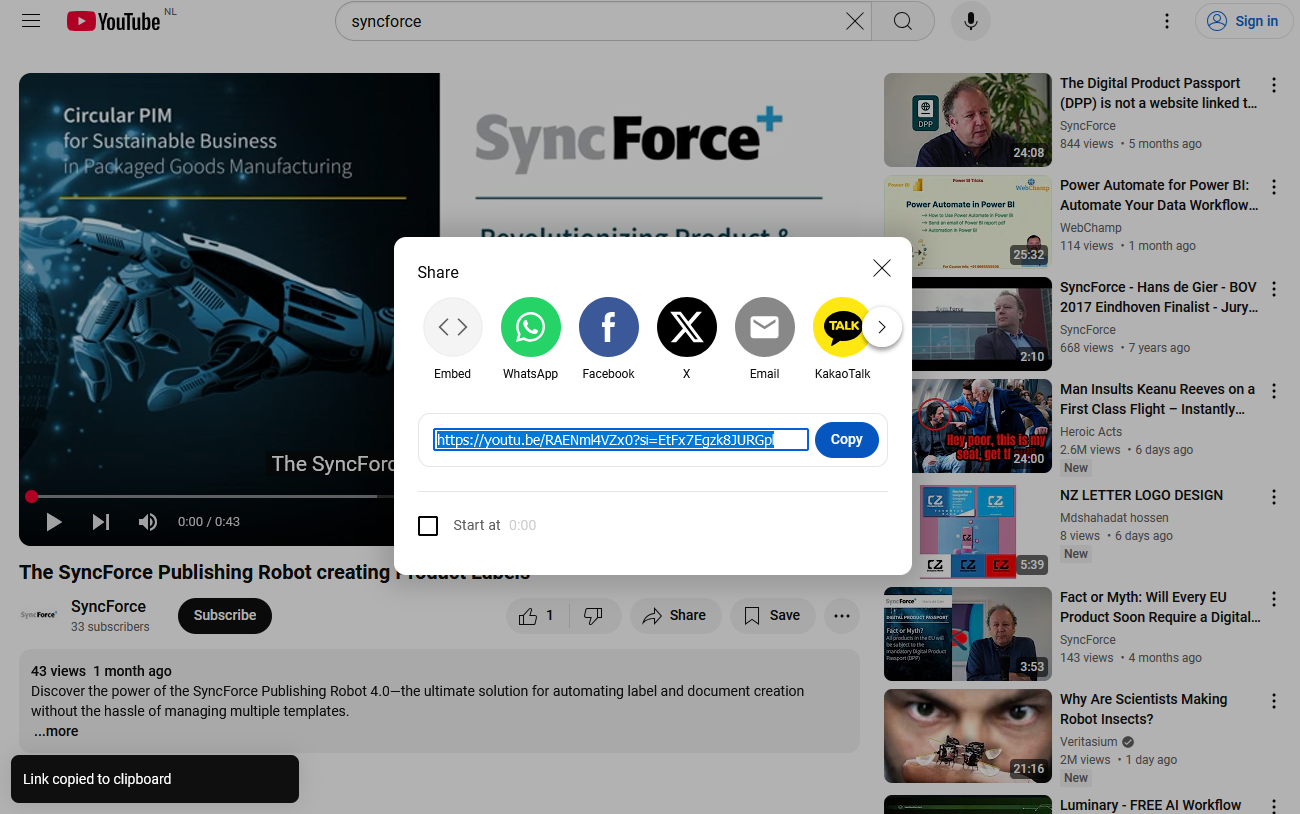Image resolution: width=1300 pixels, height=814 pixels.
Task: Click the Sign in button
Action: click(x=1242, y=21)
